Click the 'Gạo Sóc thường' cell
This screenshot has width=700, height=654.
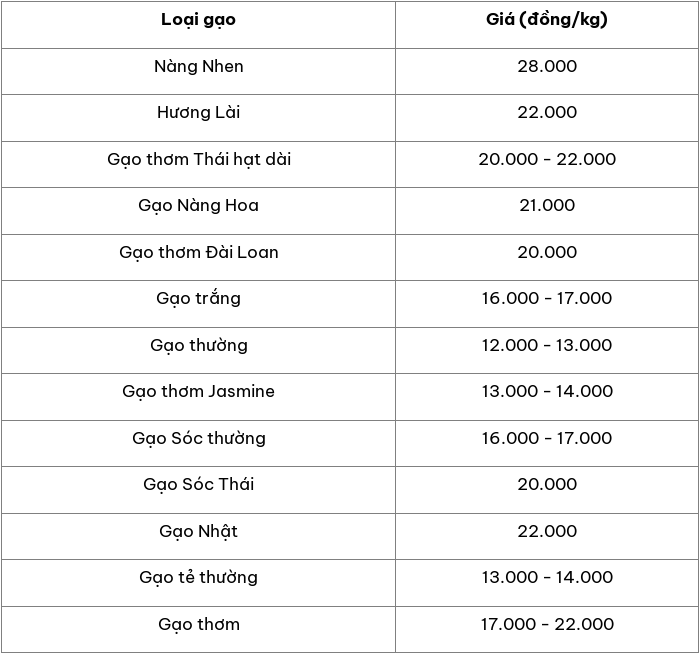(198, 443)
